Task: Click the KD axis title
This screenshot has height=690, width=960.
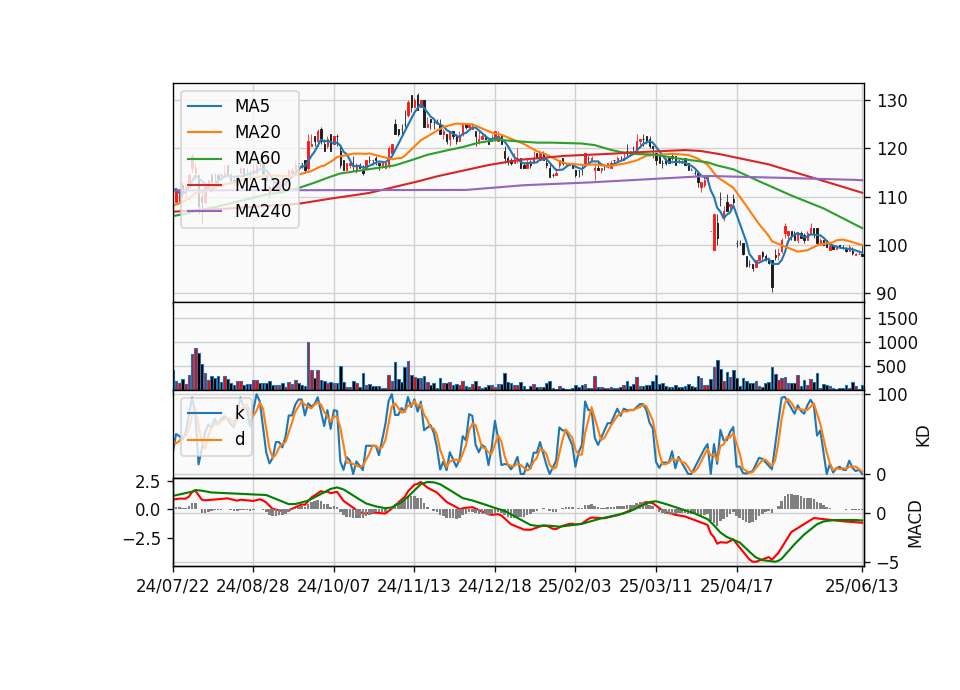Action: [x=922, y=436]
